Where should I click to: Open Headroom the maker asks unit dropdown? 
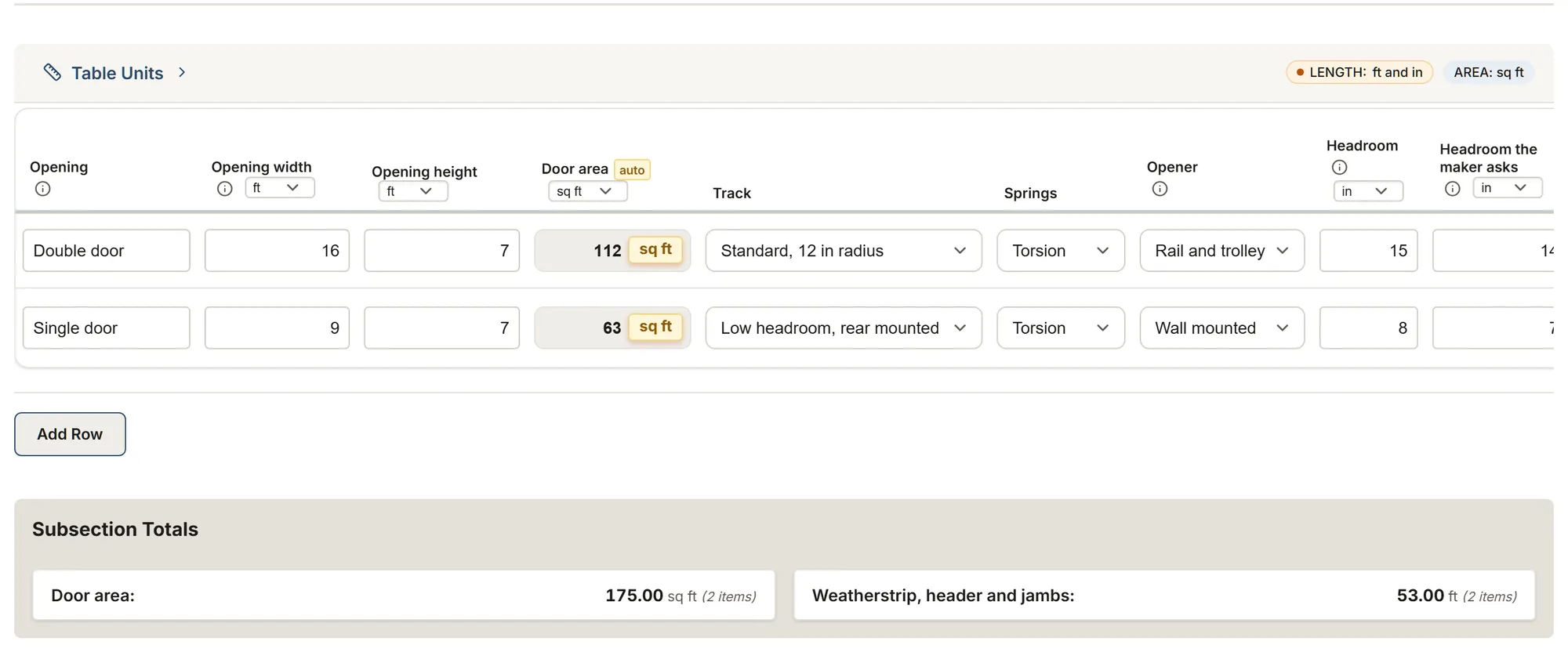[x=1508, y=187]
